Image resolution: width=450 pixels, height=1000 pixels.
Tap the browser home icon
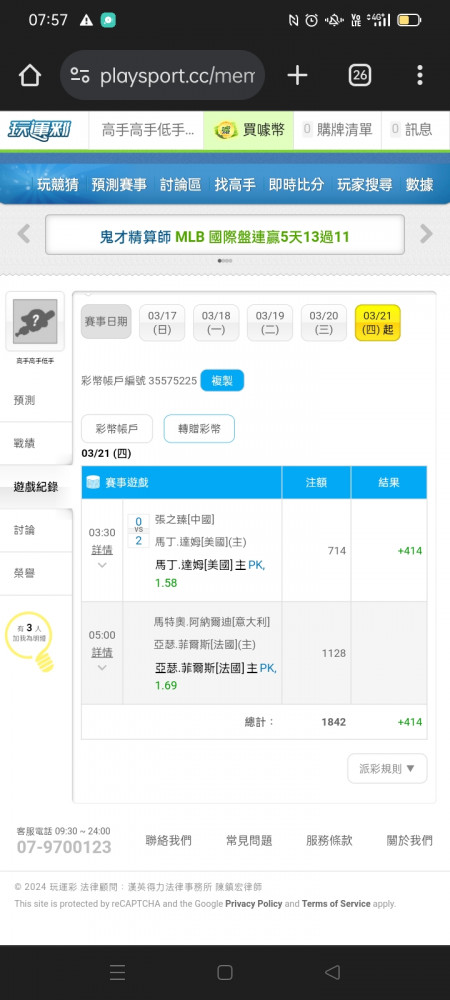[30, 75]
